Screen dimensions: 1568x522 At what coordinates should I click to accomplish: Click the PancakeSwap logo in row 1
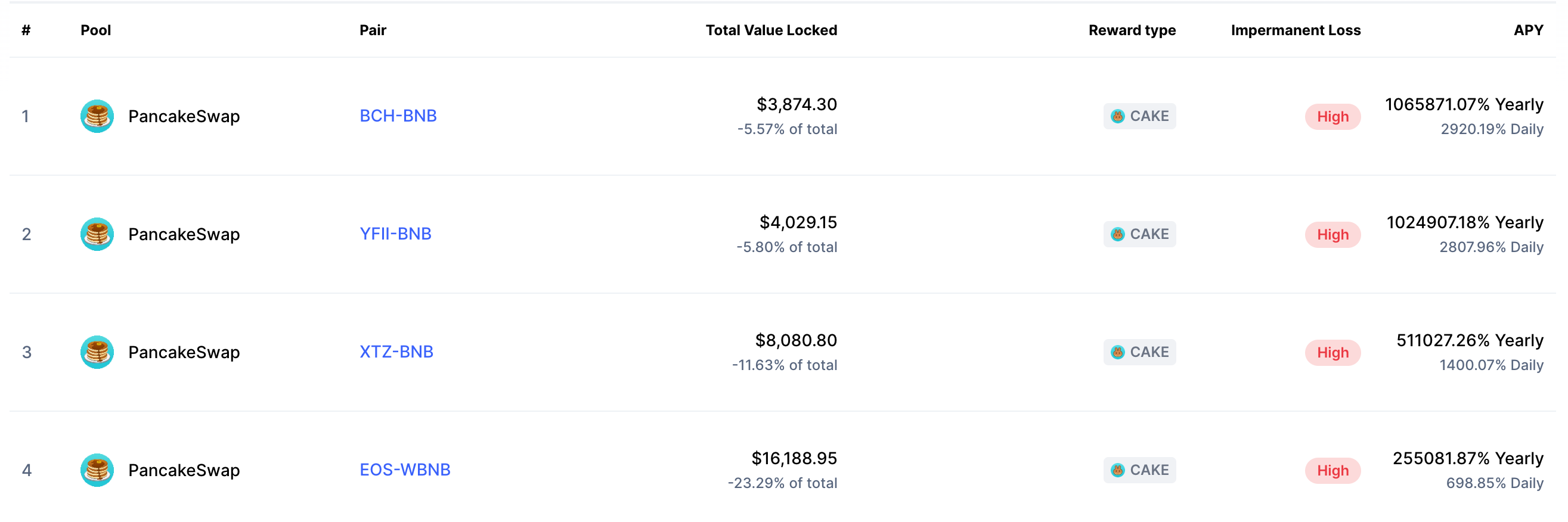tap(97, 116)
